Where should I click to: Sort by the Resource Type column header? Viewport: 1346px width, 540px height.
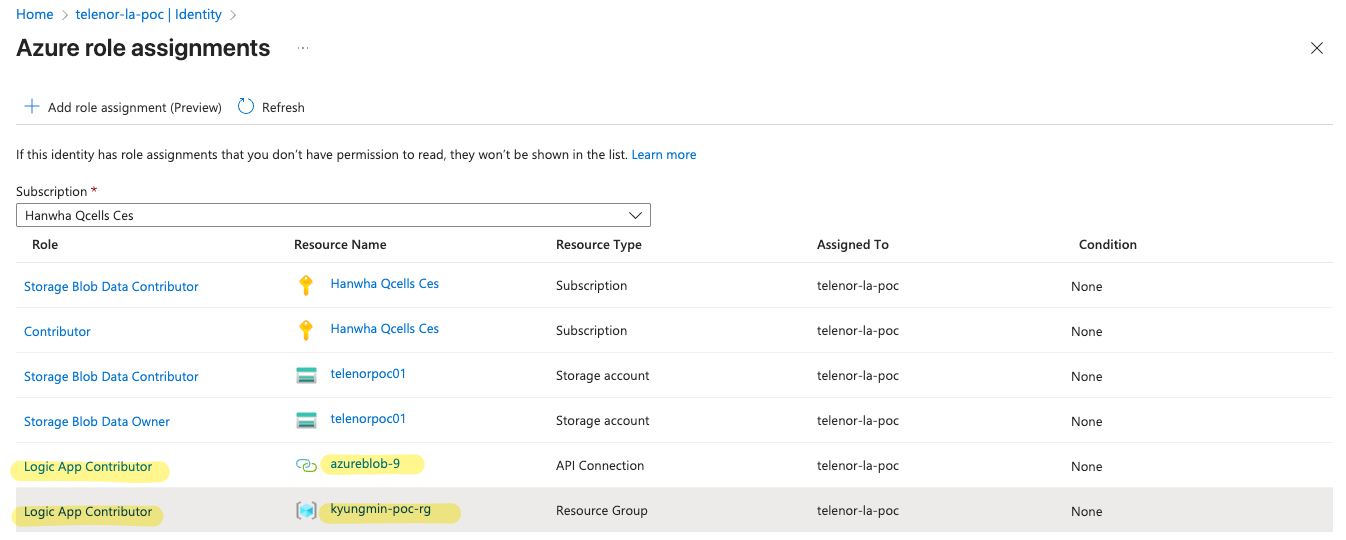[x=599, y=244]
